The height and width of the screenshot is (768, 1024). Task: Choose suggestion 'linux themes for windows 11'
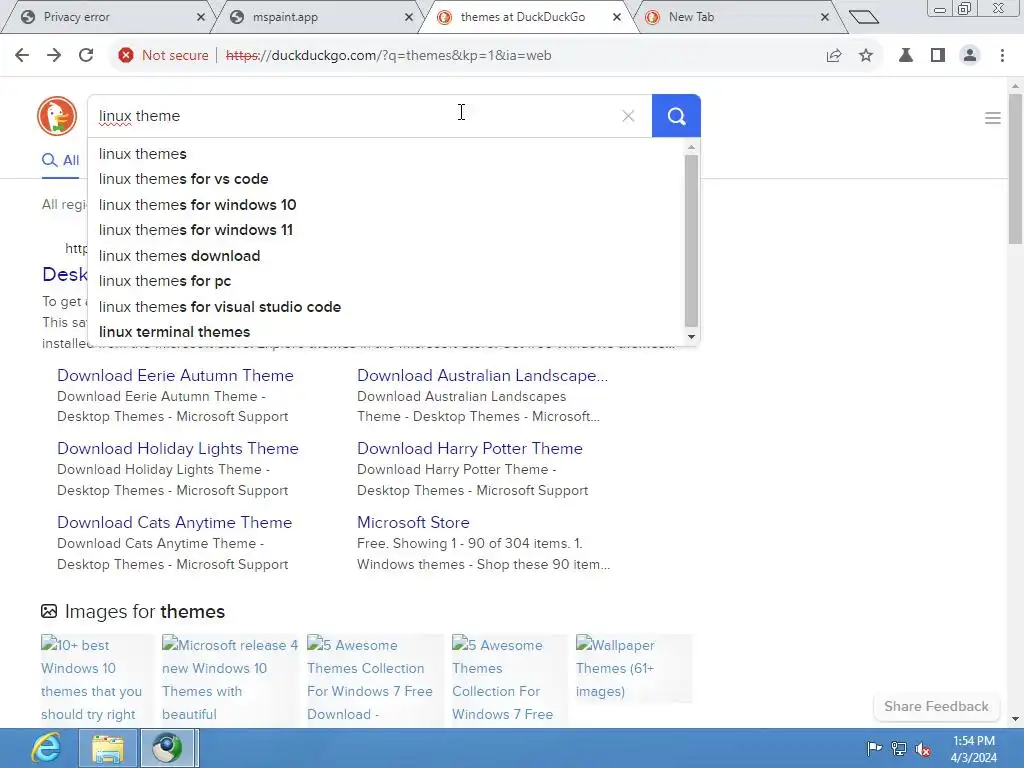(x=387, y=230)
